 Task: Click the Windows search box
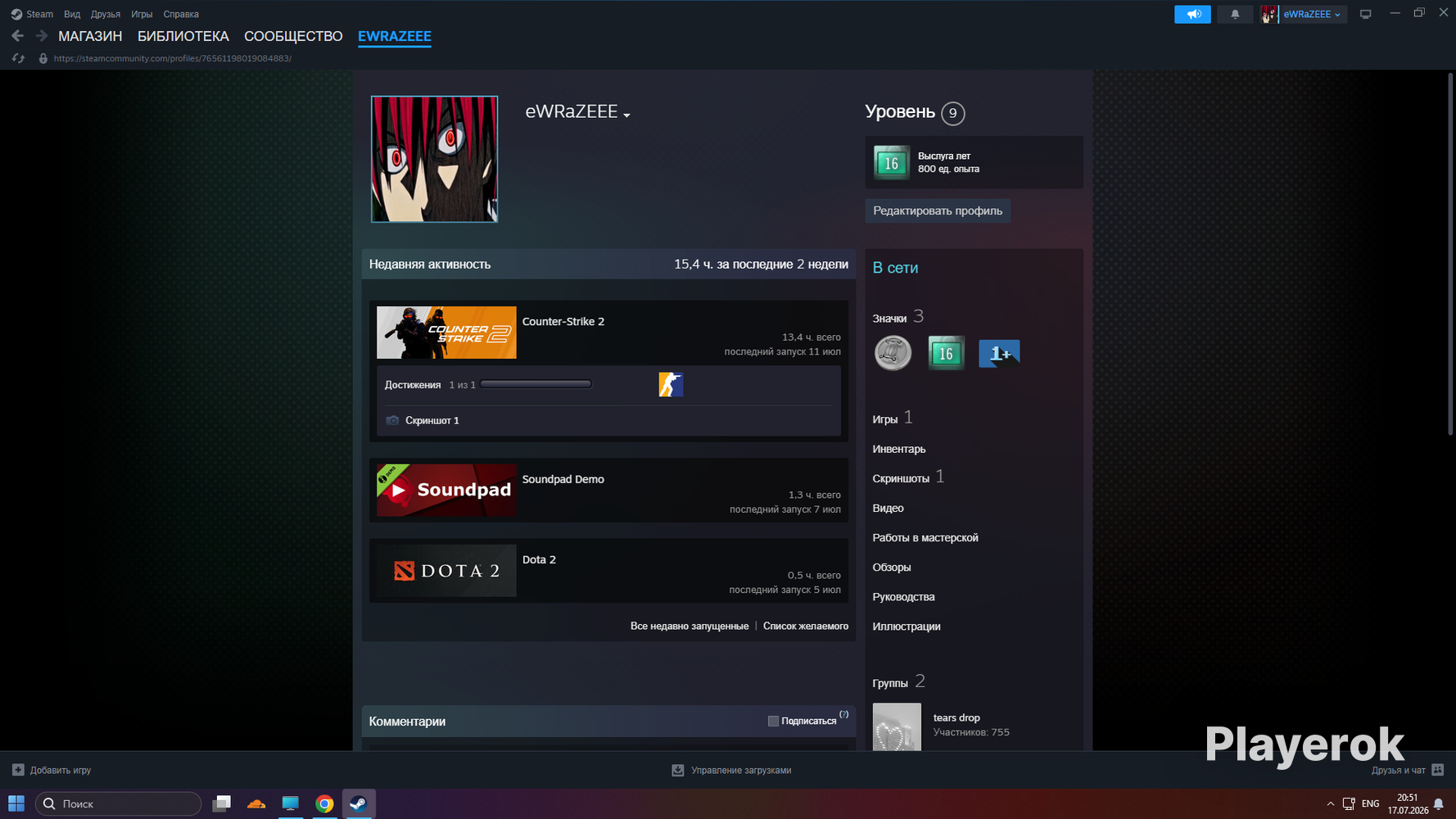point(118,803)
